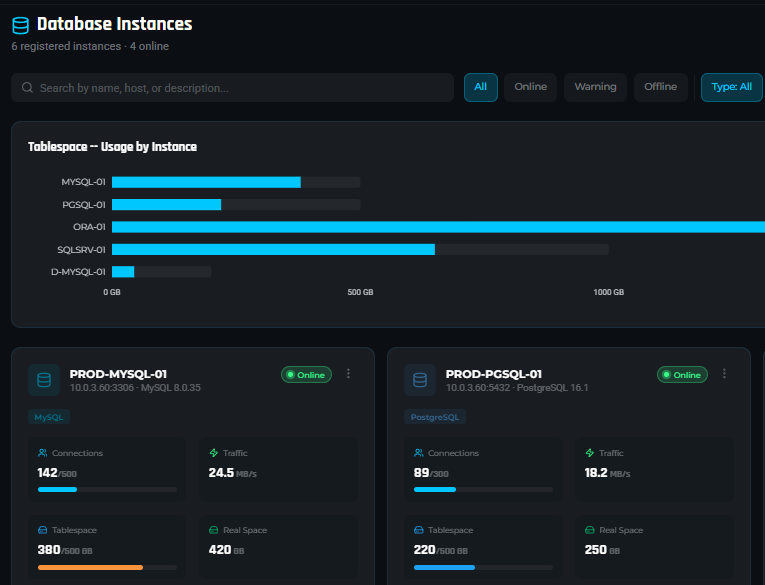Filter instances by Warning status
The image size is (765, 585).
[595, 87]
